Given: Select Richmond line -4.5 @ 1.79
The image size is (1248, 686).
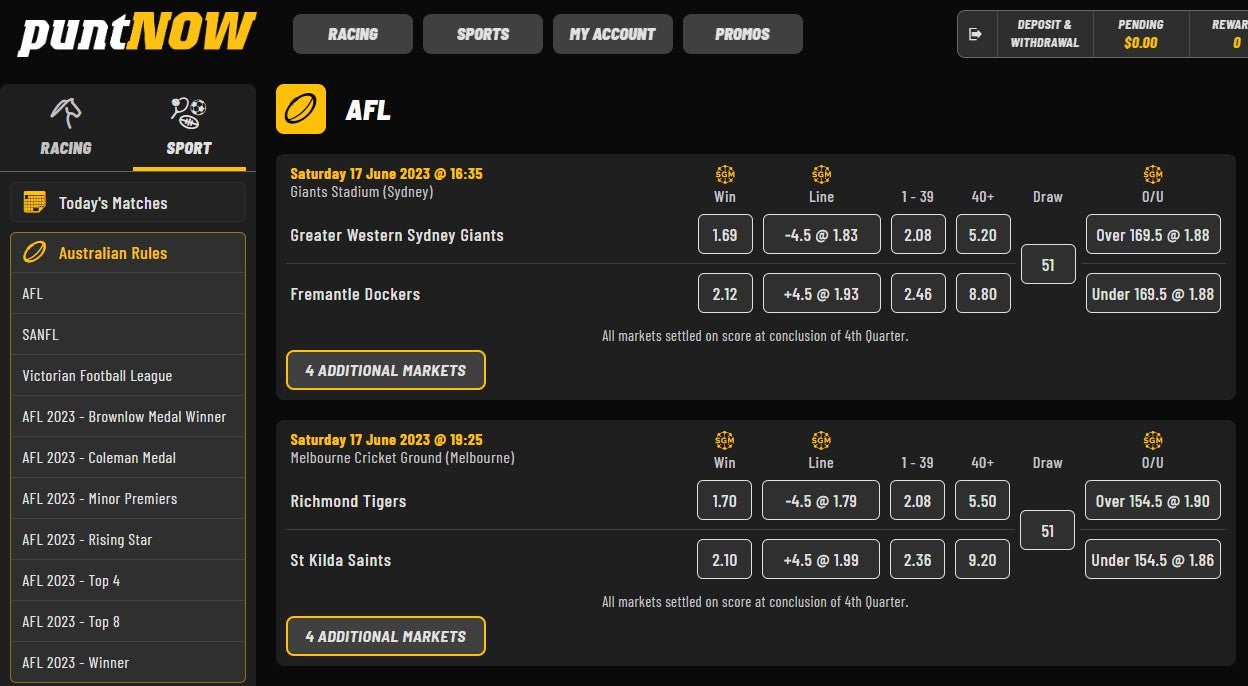Looking at the screenshot, I should pyautogui.click(x=822, y=501).
